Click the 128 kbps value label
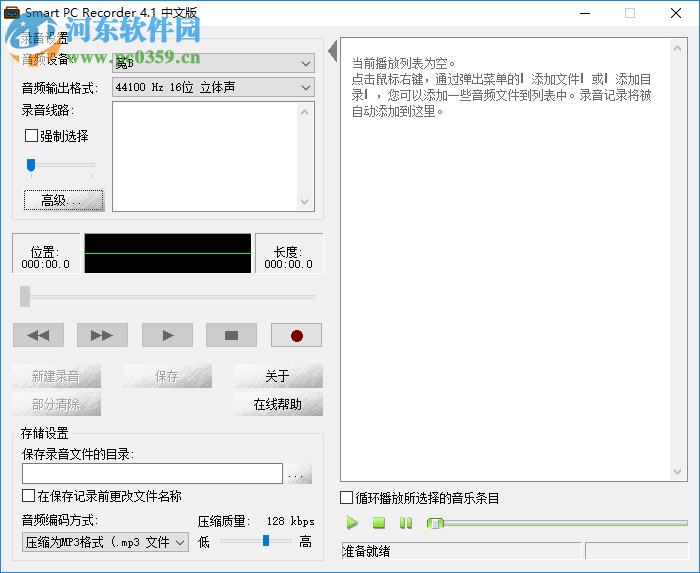 tap(291, 521)
